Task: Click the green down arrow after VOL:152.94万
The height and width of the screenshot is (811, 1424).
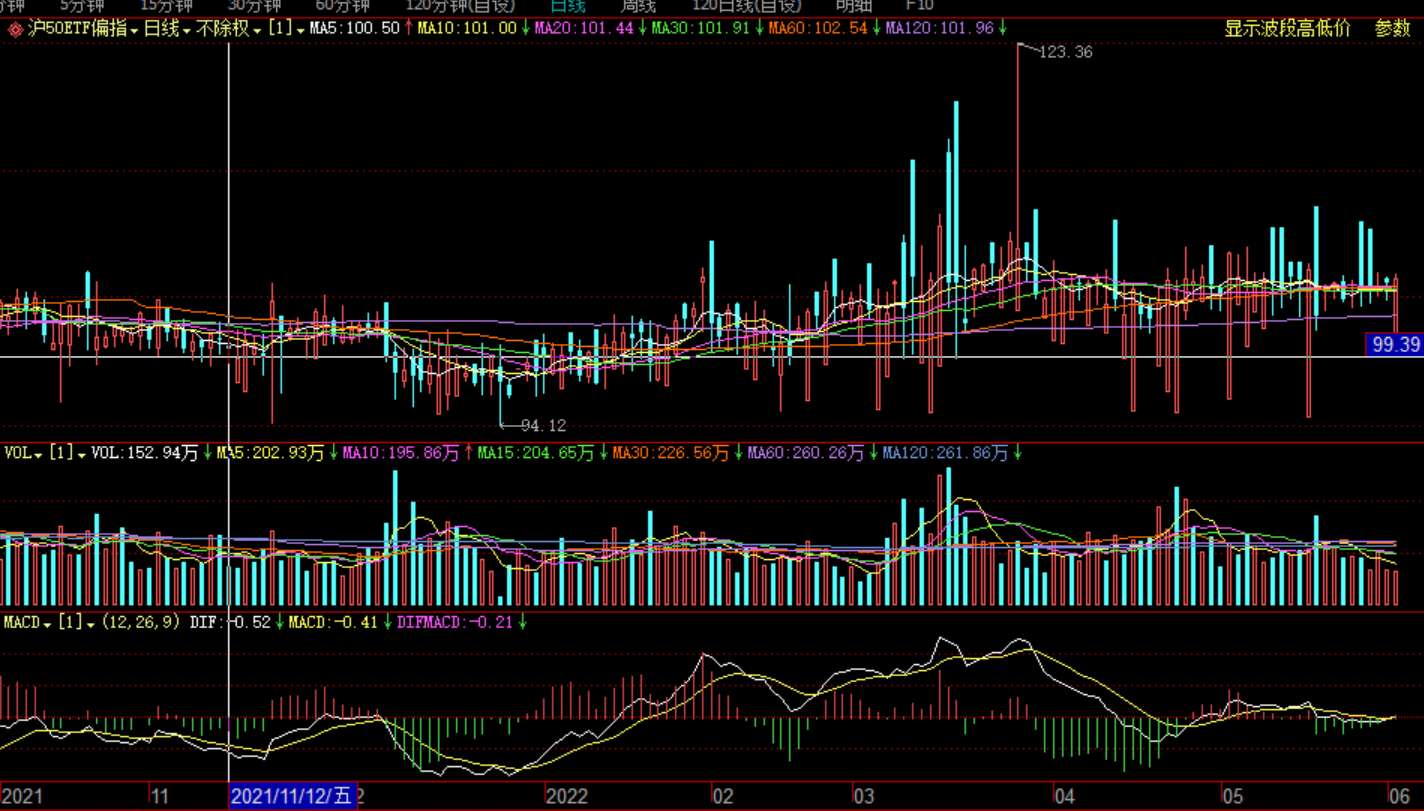Action: click(207, 453)
